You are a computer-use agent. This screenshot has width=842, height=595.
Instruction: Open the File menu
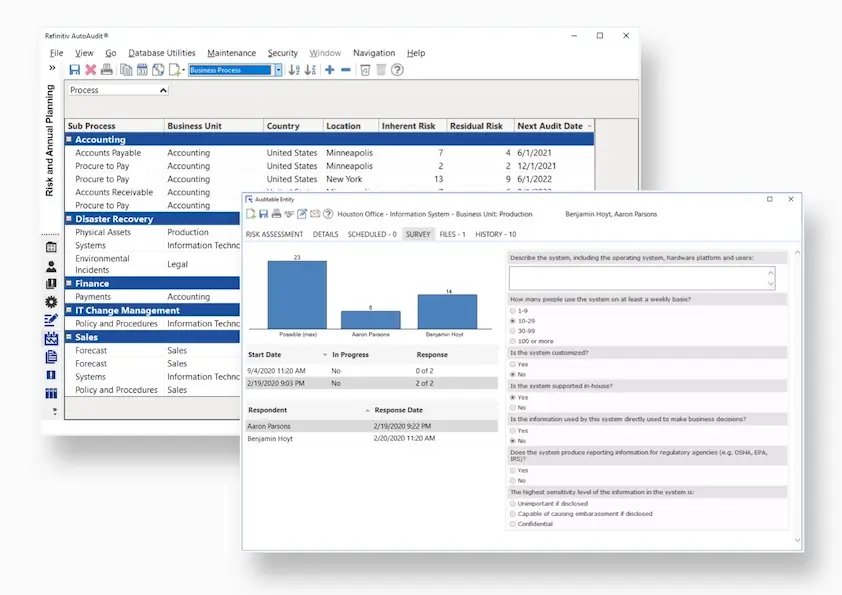(56, 53)
